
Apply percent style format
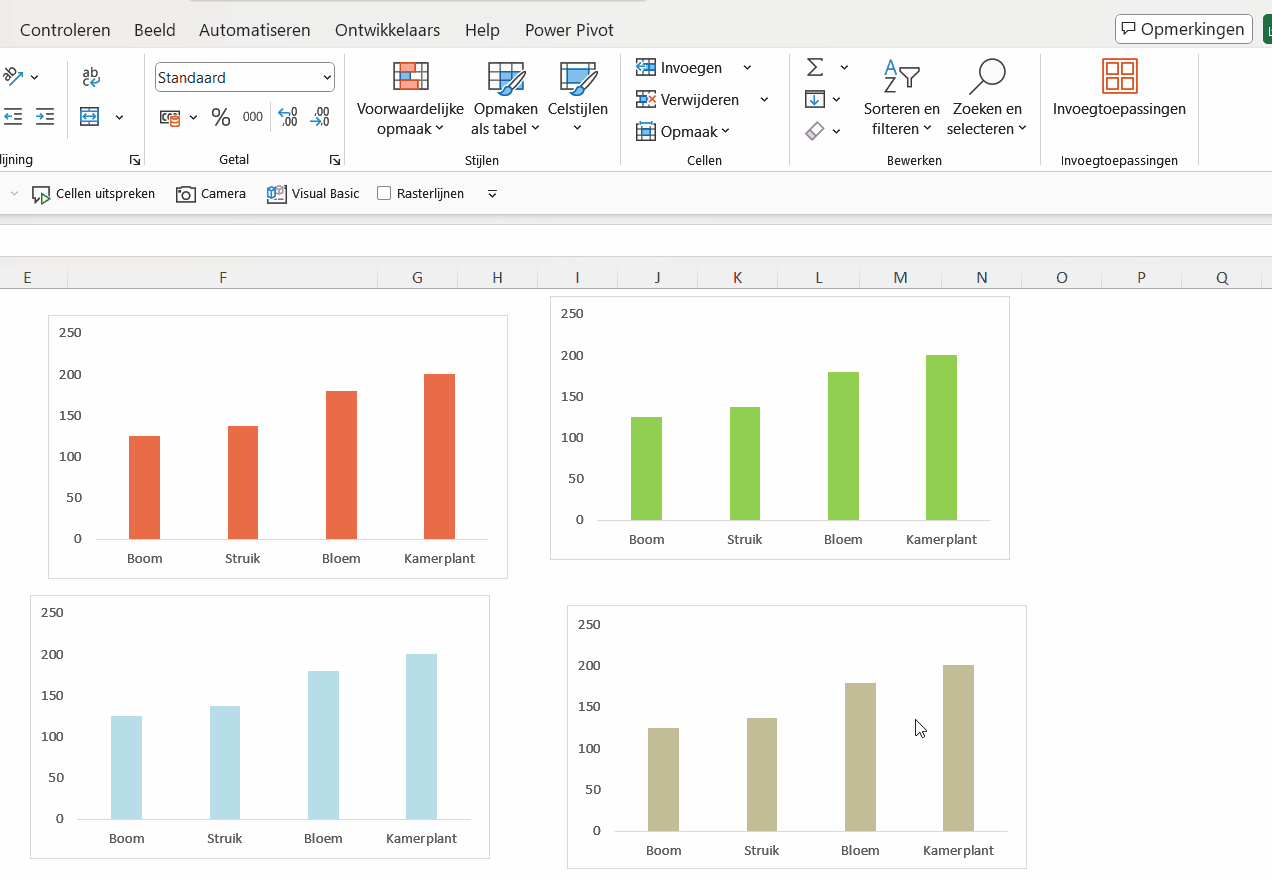point(221,118)
